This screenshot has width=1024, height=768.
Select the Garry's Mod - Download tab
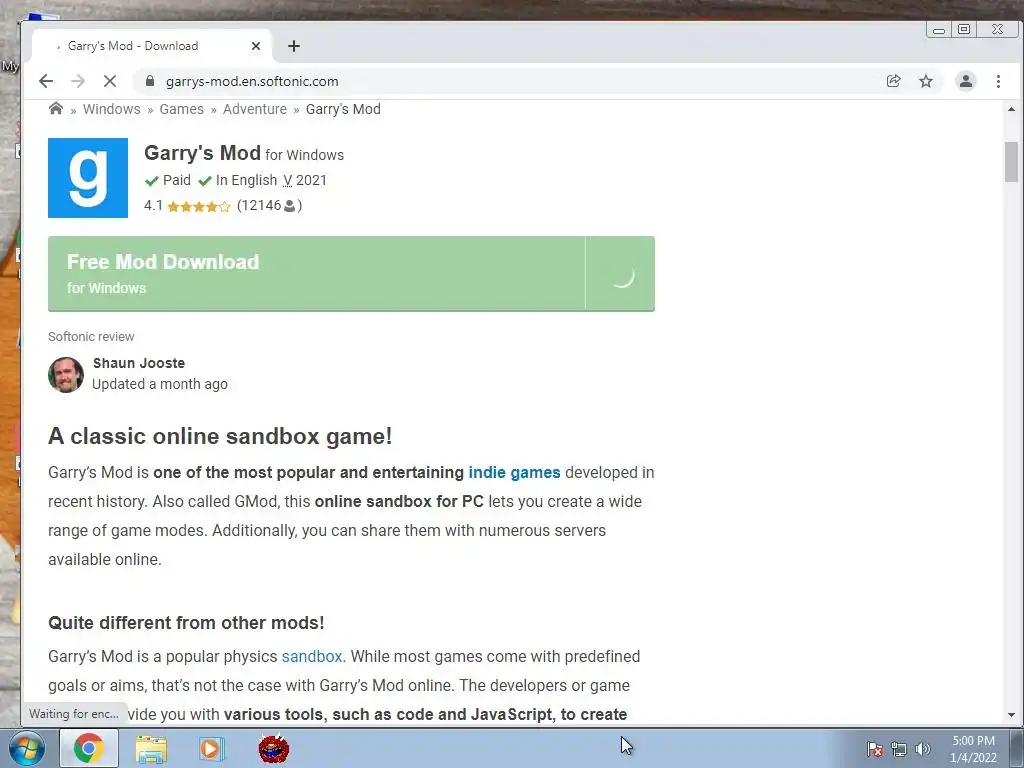(152, 46)
